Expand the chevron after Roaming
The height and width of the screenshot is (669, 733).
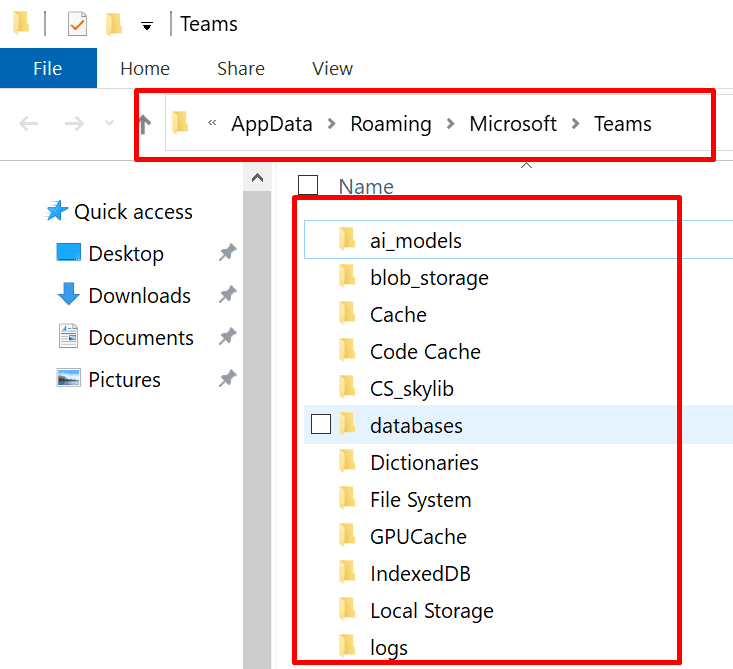point(450,124)
